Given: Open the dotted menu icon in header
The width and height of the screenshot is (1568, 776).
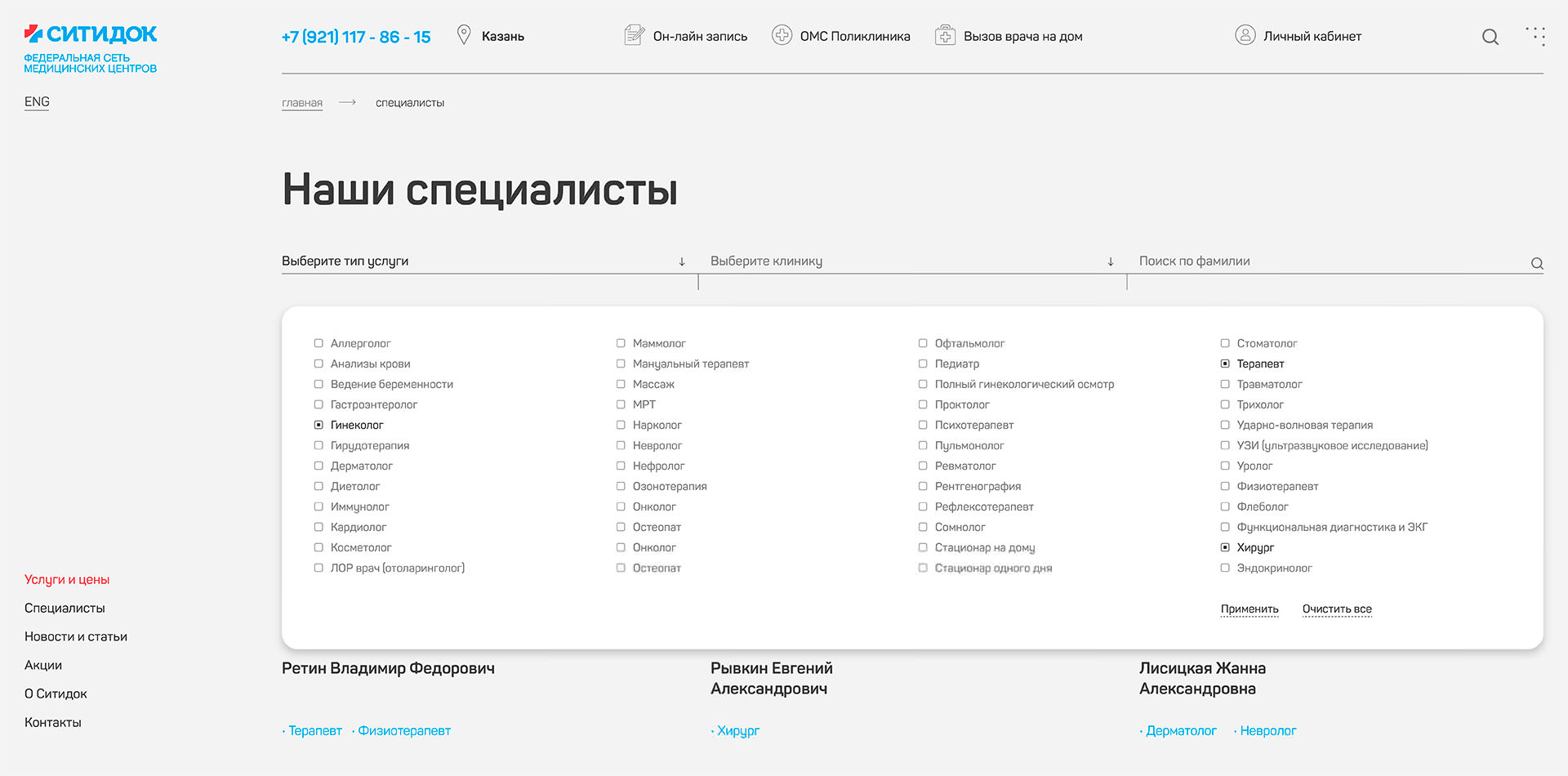Looking at the screenshot, I should click(1535, 36).
